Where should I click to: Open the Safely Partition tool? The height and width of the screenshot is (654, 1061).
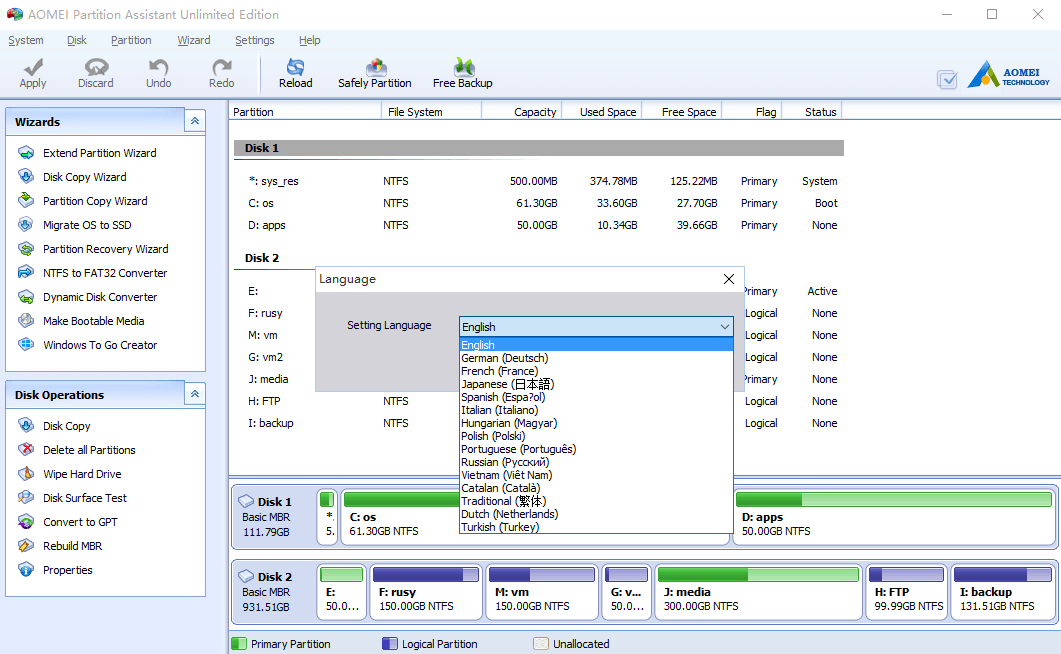coord(375,73)
